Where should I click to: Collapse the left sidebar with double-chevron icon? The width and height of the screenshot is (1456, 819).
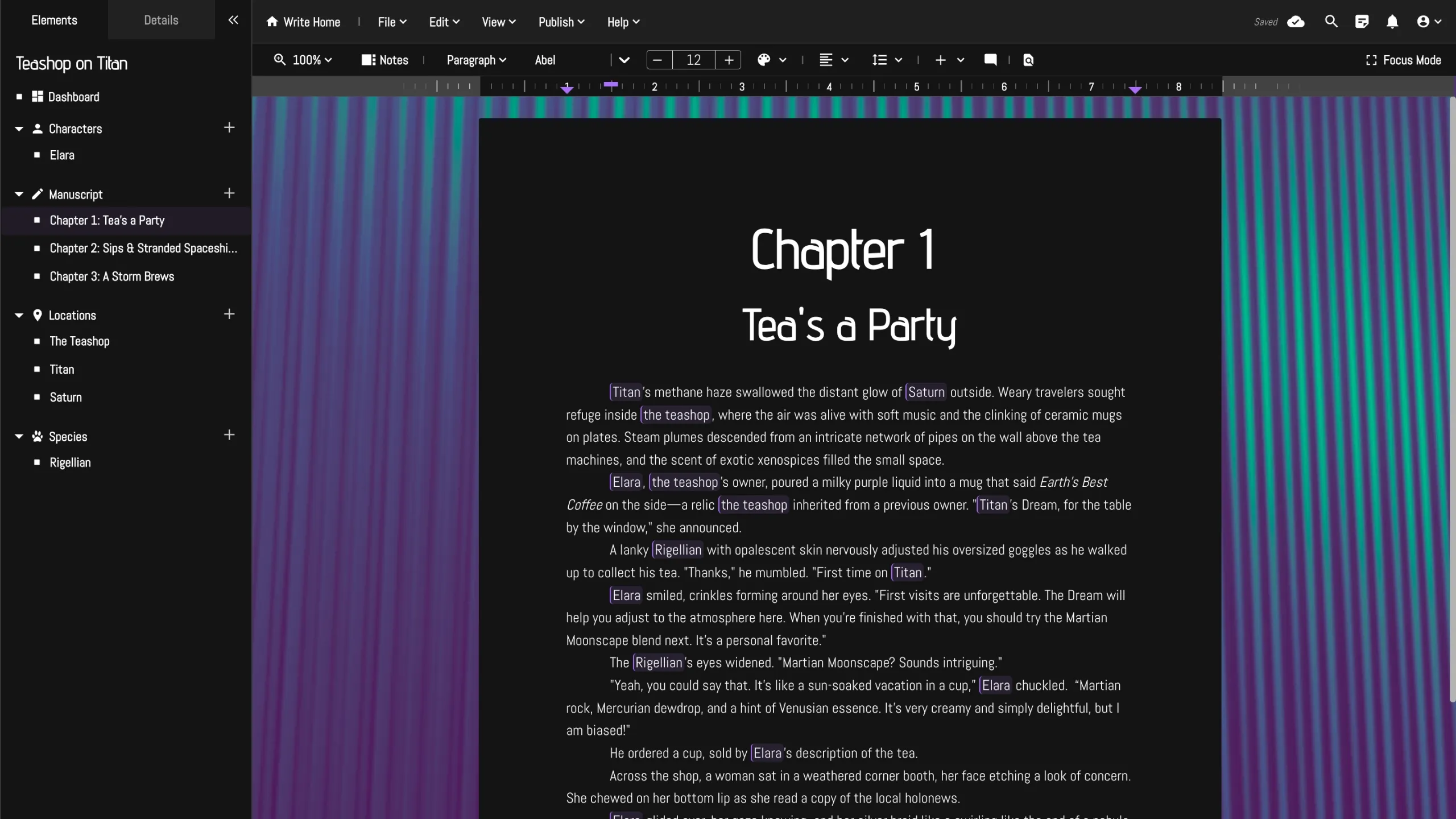coord(233,20)
